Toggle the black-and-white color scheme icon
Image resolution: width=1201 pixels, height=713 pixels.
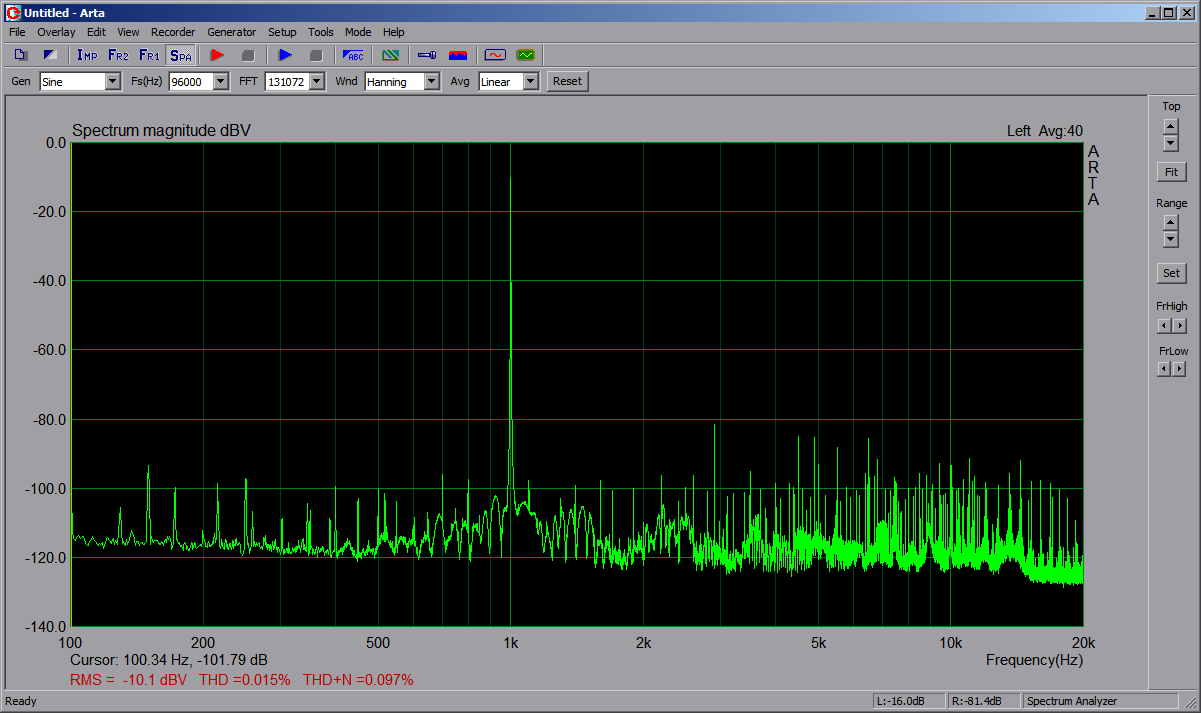click(50, 55)
